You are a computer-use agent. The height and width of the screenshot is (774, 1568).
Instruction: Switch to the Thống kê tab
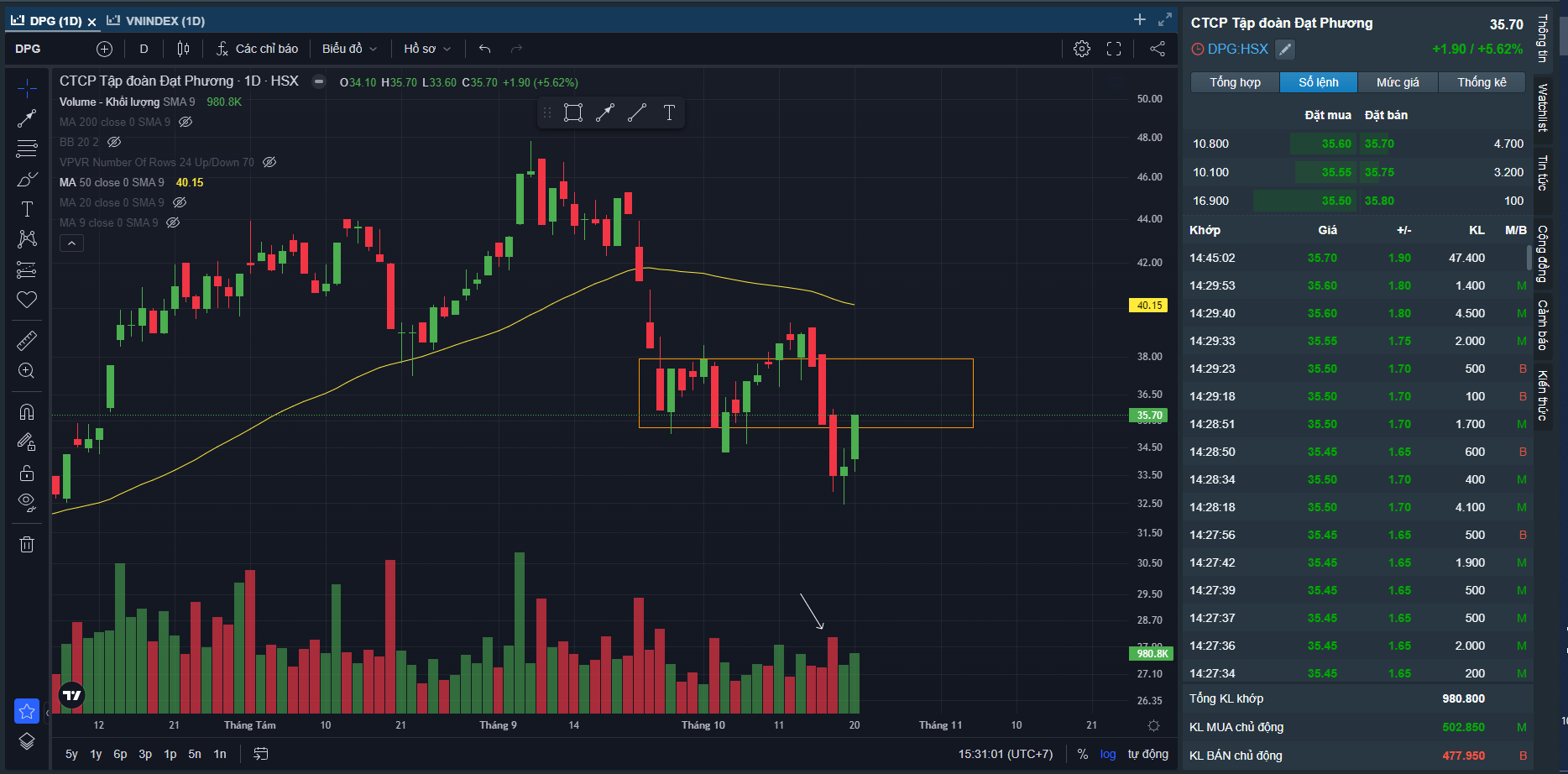click(x=1482, y=82)
